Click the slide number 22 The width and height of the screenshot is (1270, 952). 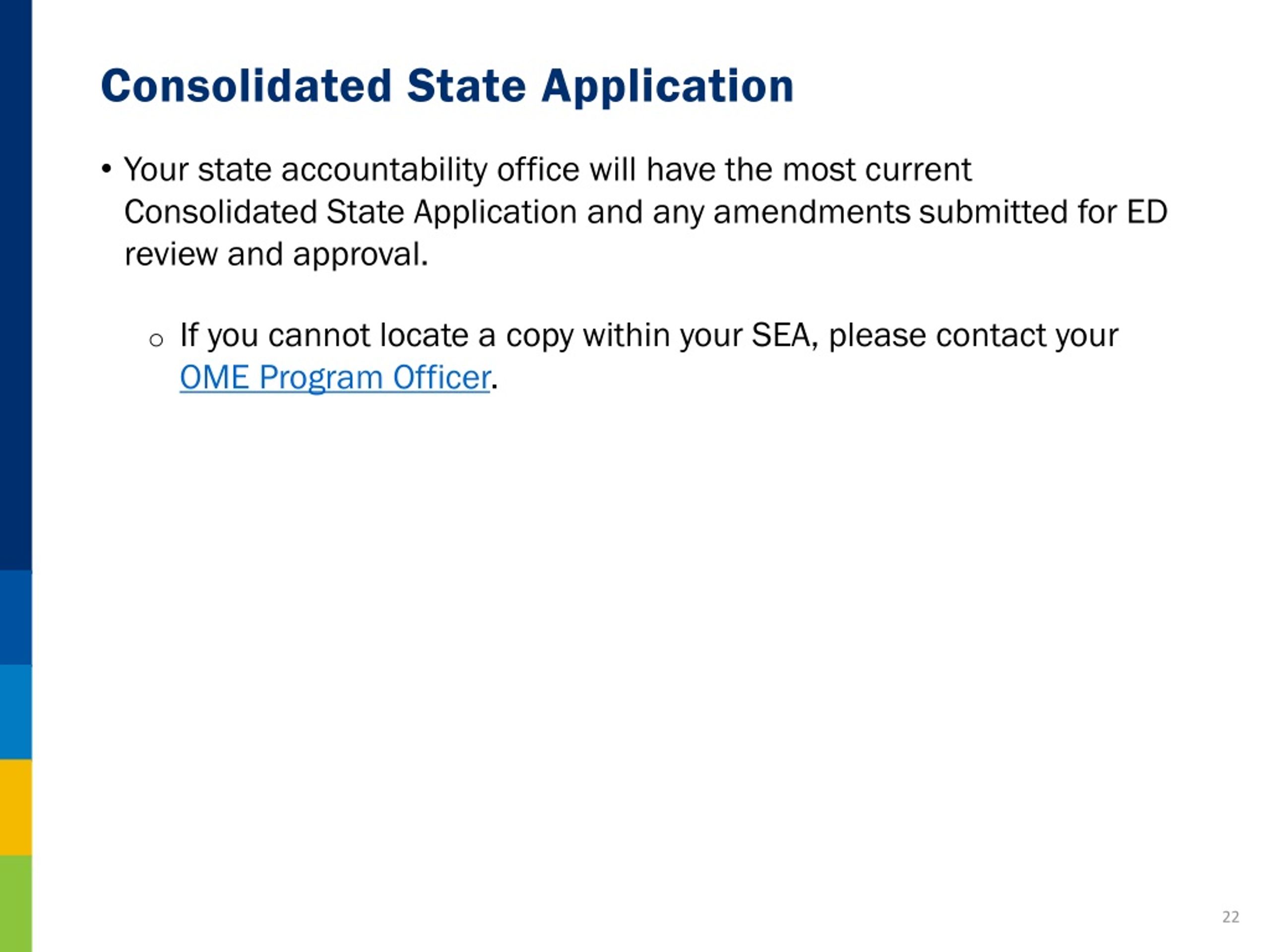(1230, 917)
